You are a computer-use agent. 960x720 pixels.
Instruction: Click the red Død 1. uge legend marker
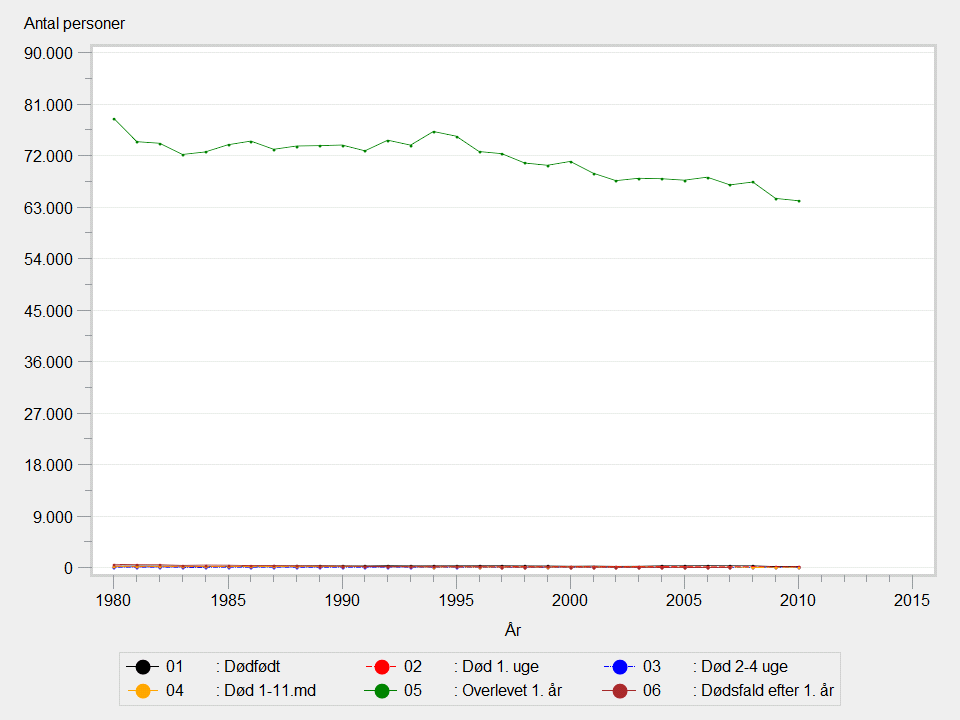coord(381,667)
